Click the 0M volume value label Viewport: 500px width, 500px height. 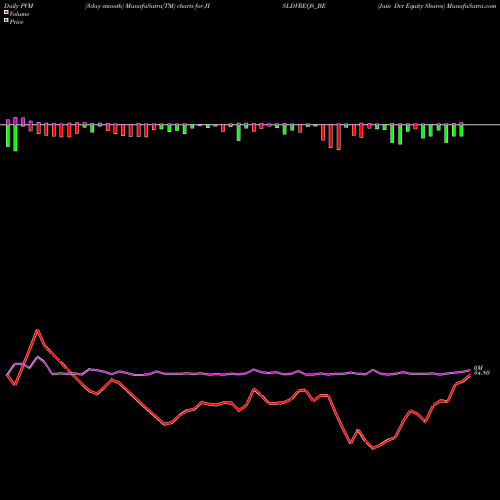tap(478, 368)
